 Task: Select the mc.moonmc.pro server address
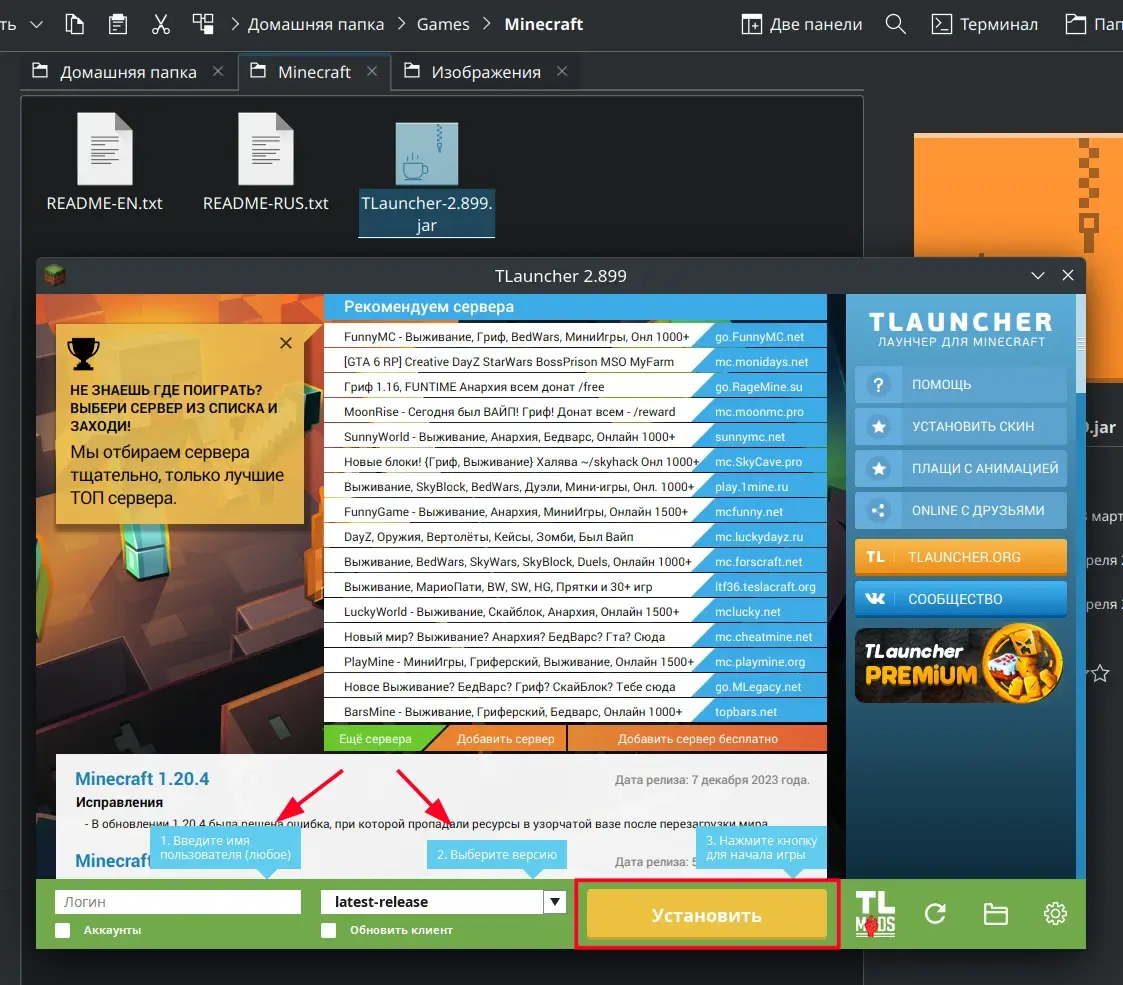[759, 412]
